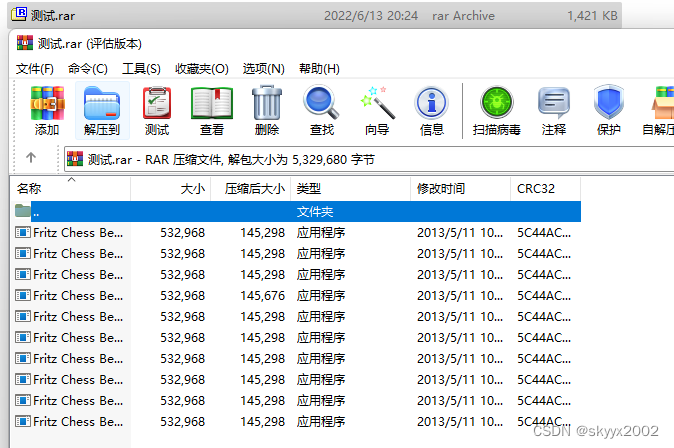
Task: Select the row with packed size 145,676
Action: click(x=295, y=295)
